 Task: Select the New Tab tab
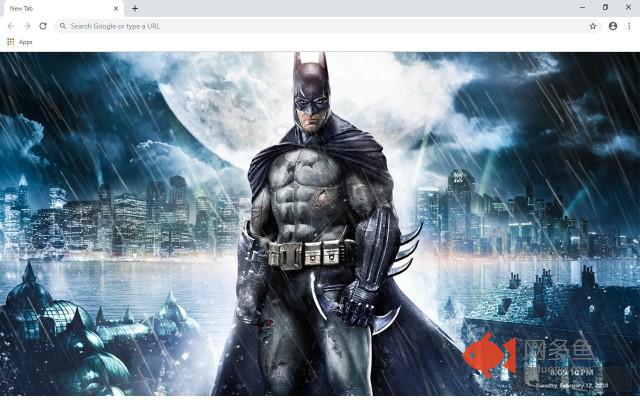(x=62, y=9)
